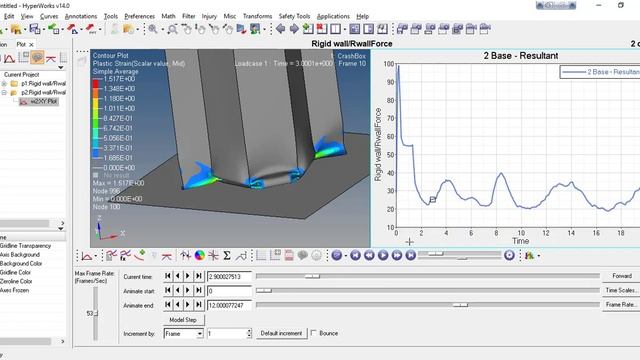Screen dimensions: 640x360
Task: Open the Annotations menu
Action: (x=81, y=16)
